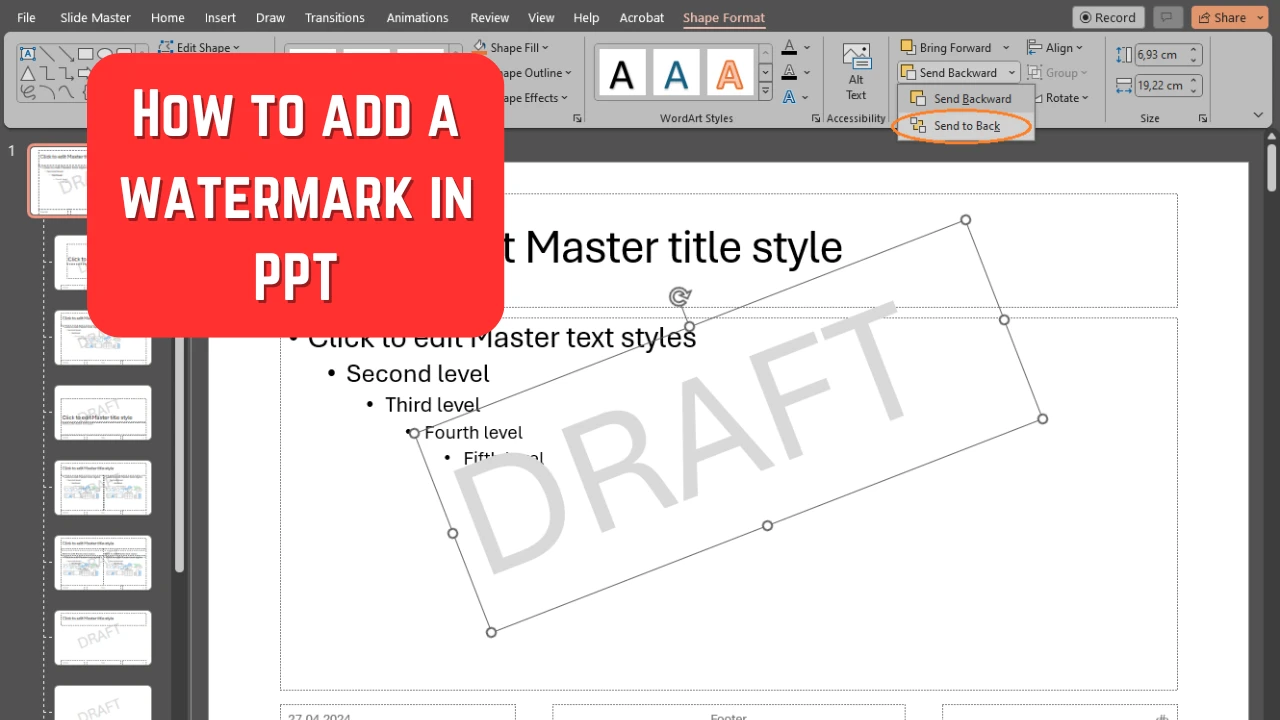Open the Comments icon in title bar
Image resolution: width=1280 pixels, height=720 pixels.
click(x=1167, y=17)
